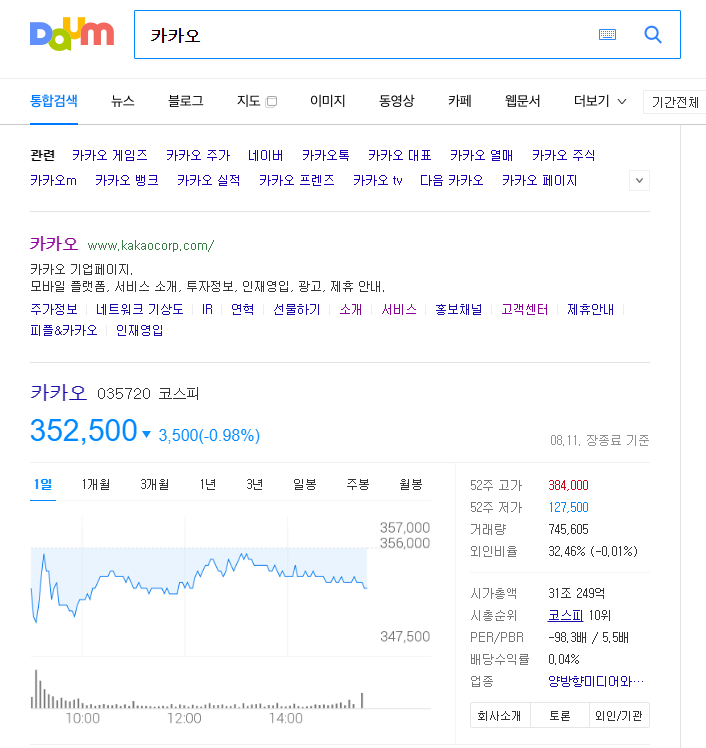Click related search 카카오톡
This screenshot has height=748, width=706.
(x=325, y=155)
